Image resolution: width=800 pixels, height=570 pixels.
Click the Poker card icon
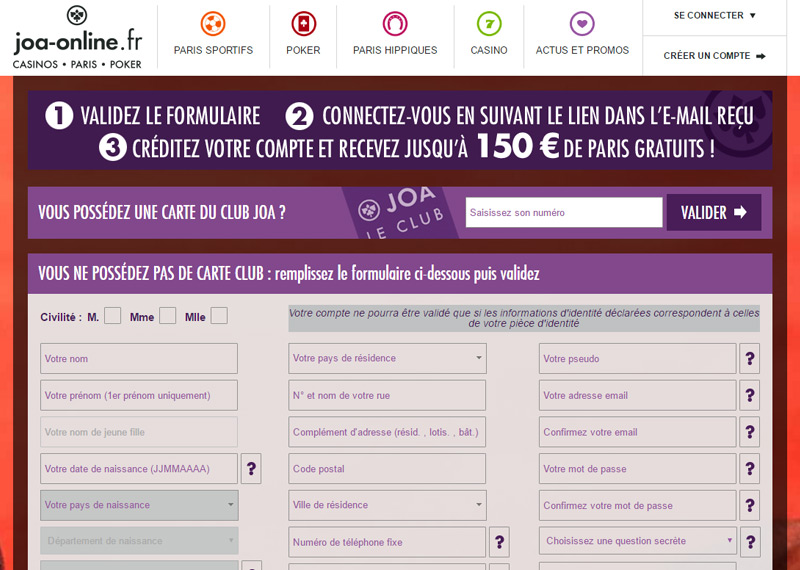[x=304, y=23]
